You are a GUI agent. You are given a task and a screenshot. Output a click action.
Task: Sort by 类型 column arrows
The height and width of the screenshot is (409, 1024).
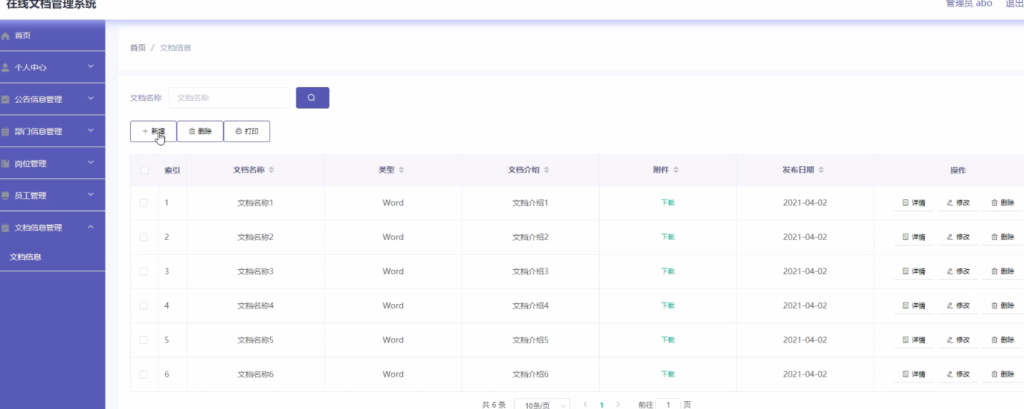[x=402, y=170]
